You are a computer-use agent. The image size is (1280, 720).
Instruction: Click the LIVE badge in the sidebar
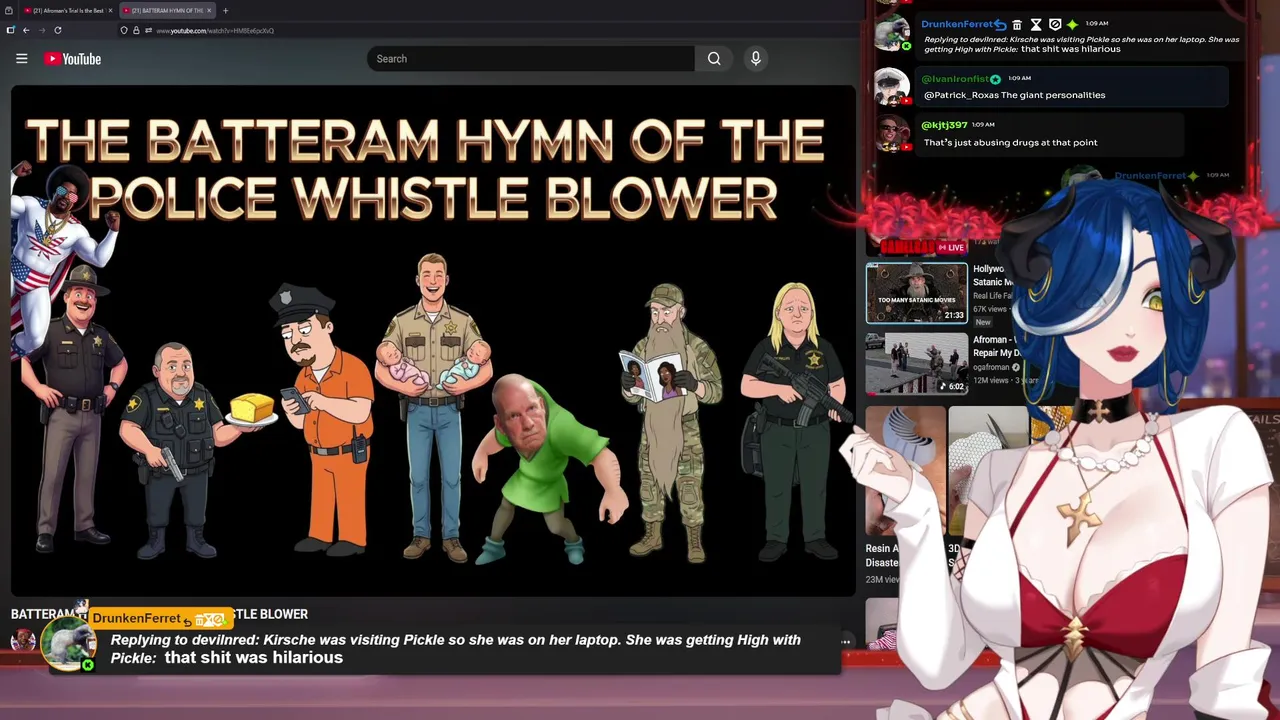tap(951, 247)
